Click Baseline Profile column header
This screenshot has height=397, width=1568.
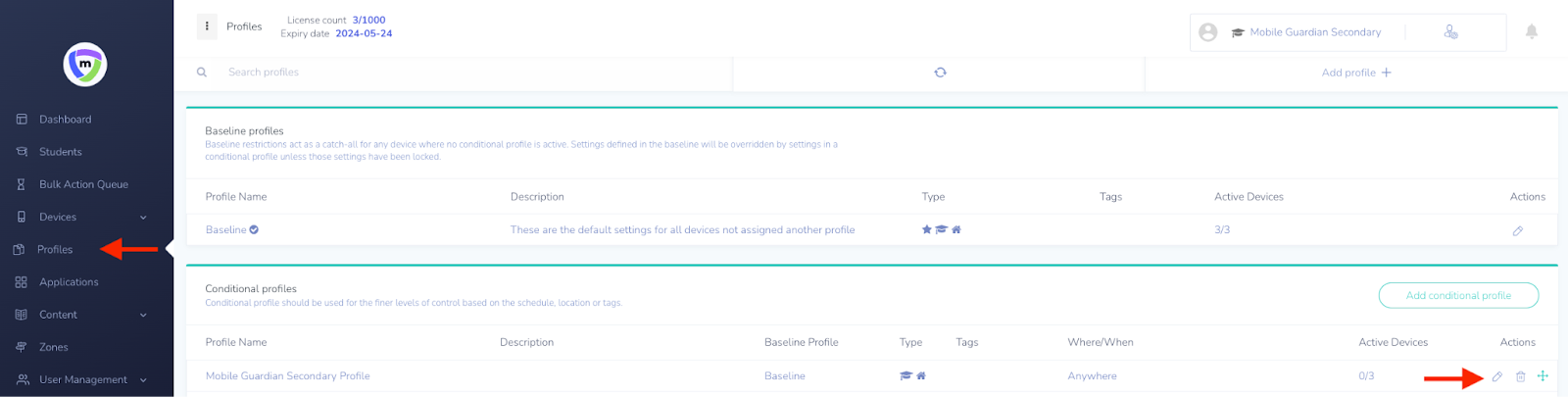(x=802, y=342)
